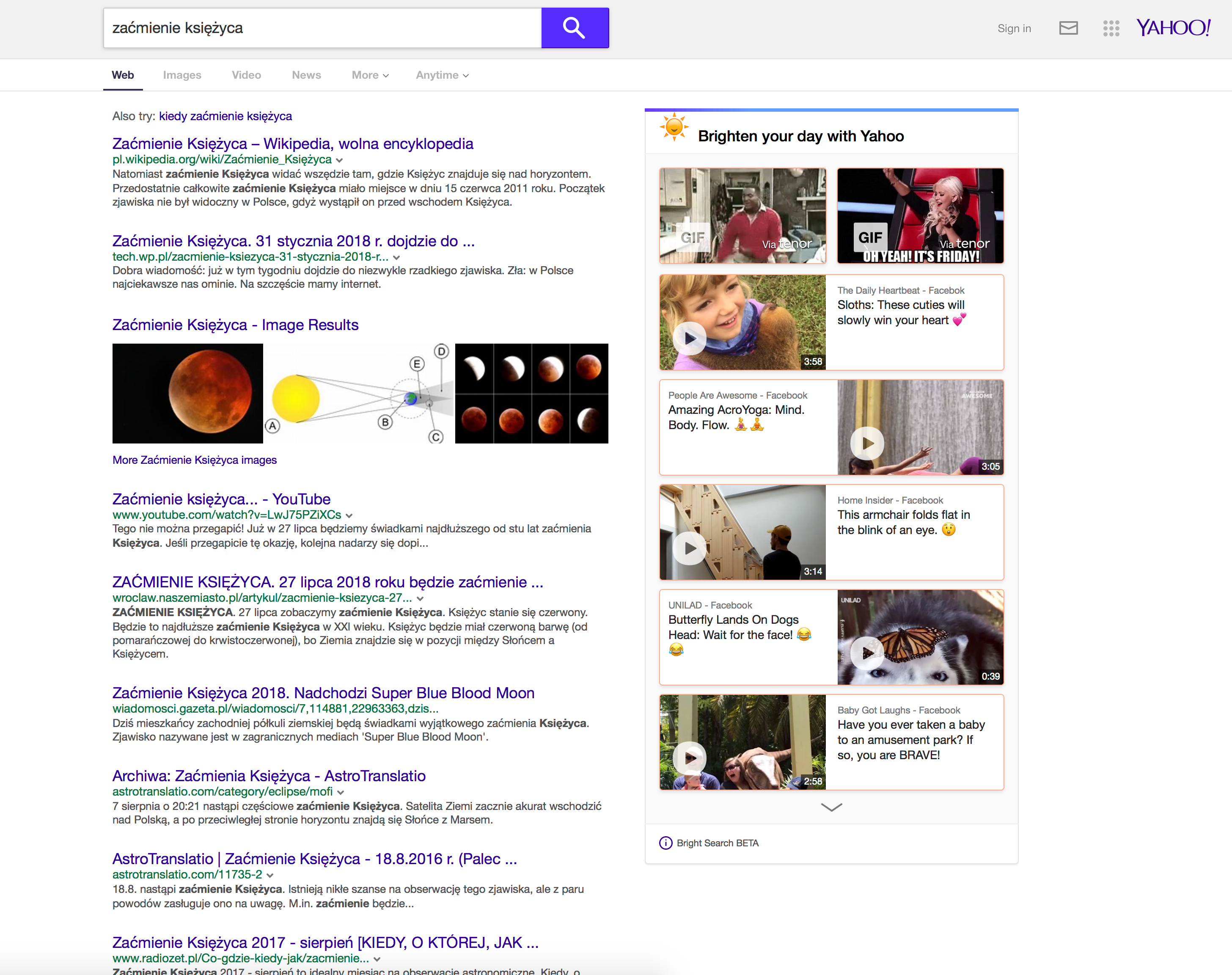Play the baby amusement park video
The height and width of the screenshot is (975, 1232).
689,758
